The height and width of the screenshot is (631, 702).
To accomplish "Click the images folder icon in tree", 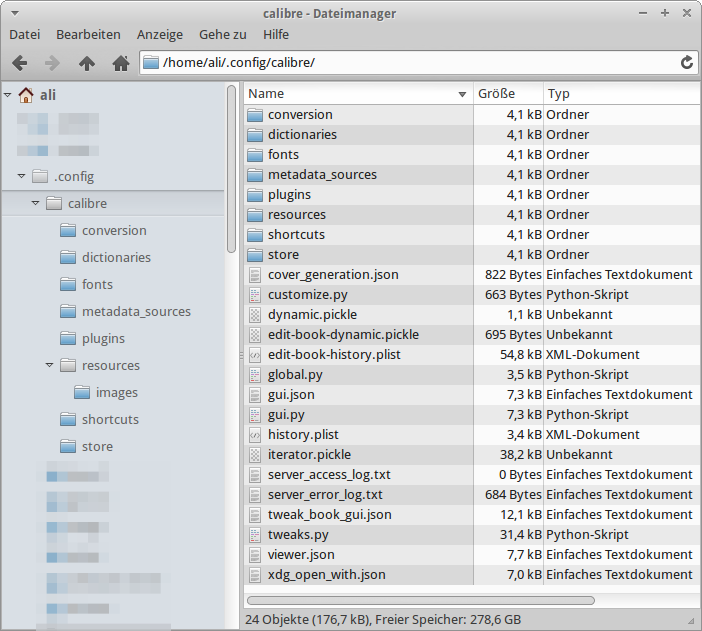I will coord(81,392).
